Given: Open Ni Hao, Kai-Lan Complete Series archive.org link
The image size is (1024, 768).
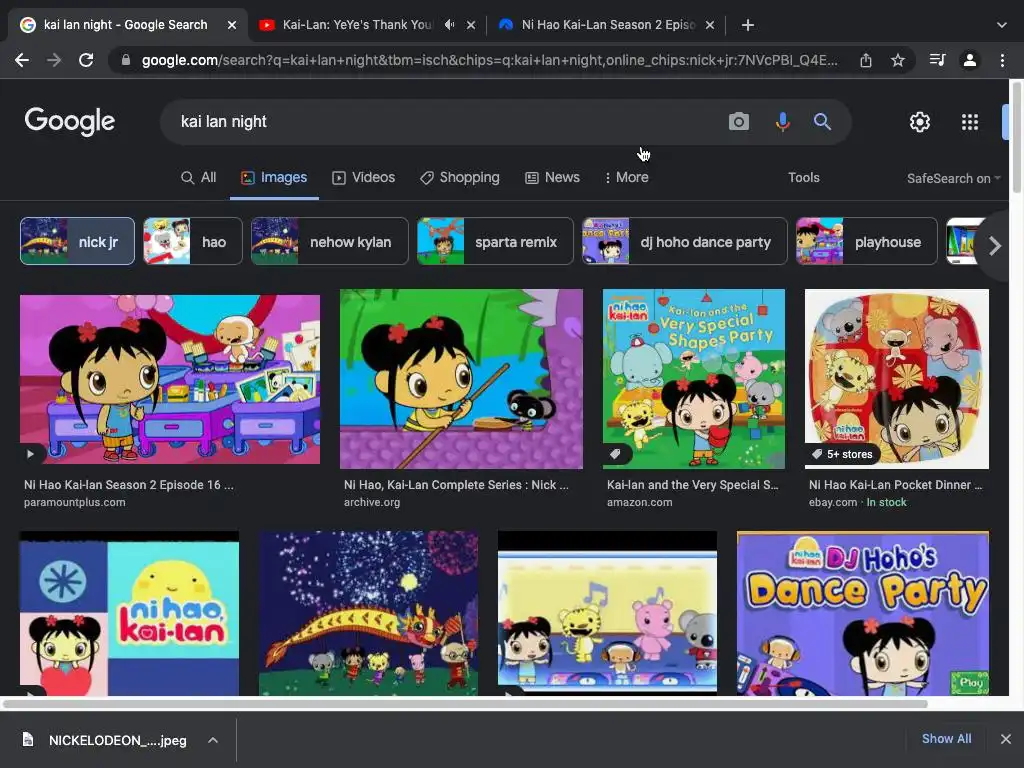Looking at the screenshot, I should click(456, 485).
